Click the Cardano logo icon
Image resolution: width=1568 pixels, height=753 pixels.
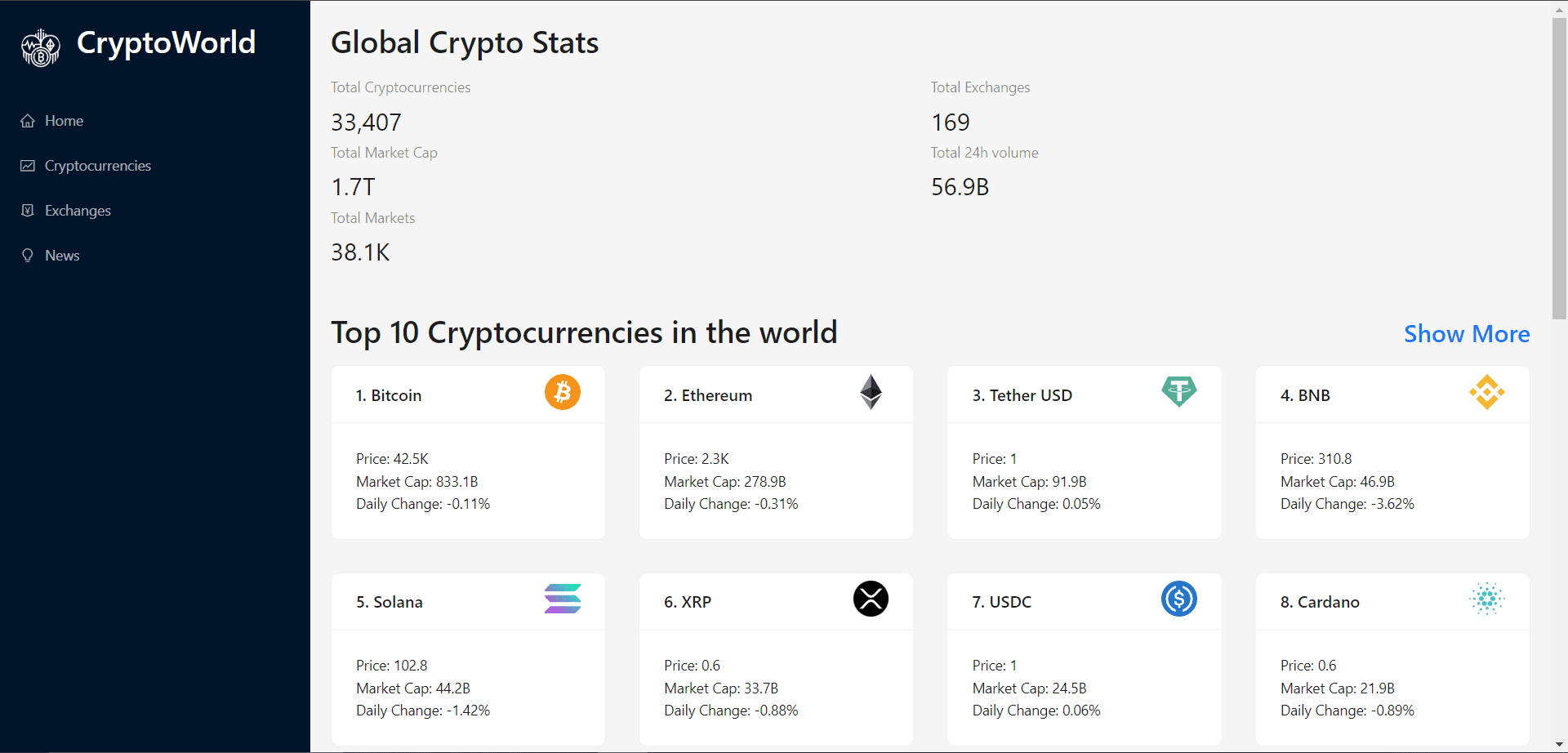click(1487, 599)
